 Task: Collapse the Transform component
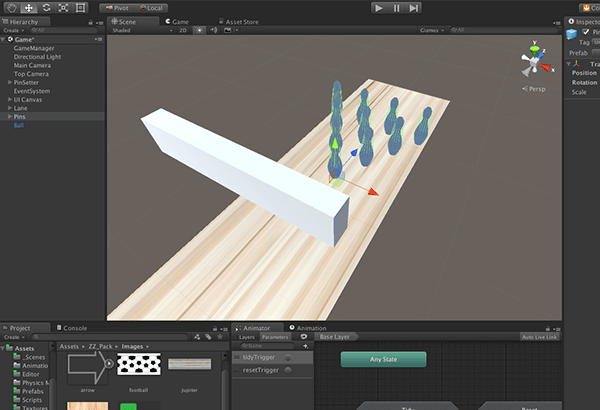569,64
